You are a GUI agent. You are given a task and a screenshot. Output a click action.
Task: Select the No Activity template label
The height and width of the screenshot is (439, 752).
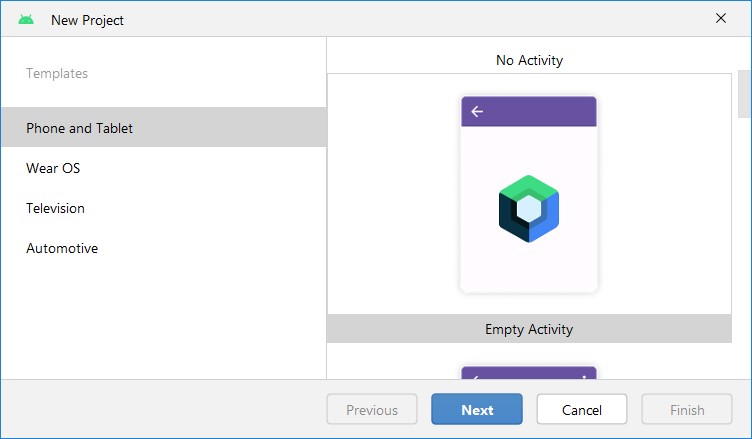(529, 60)
